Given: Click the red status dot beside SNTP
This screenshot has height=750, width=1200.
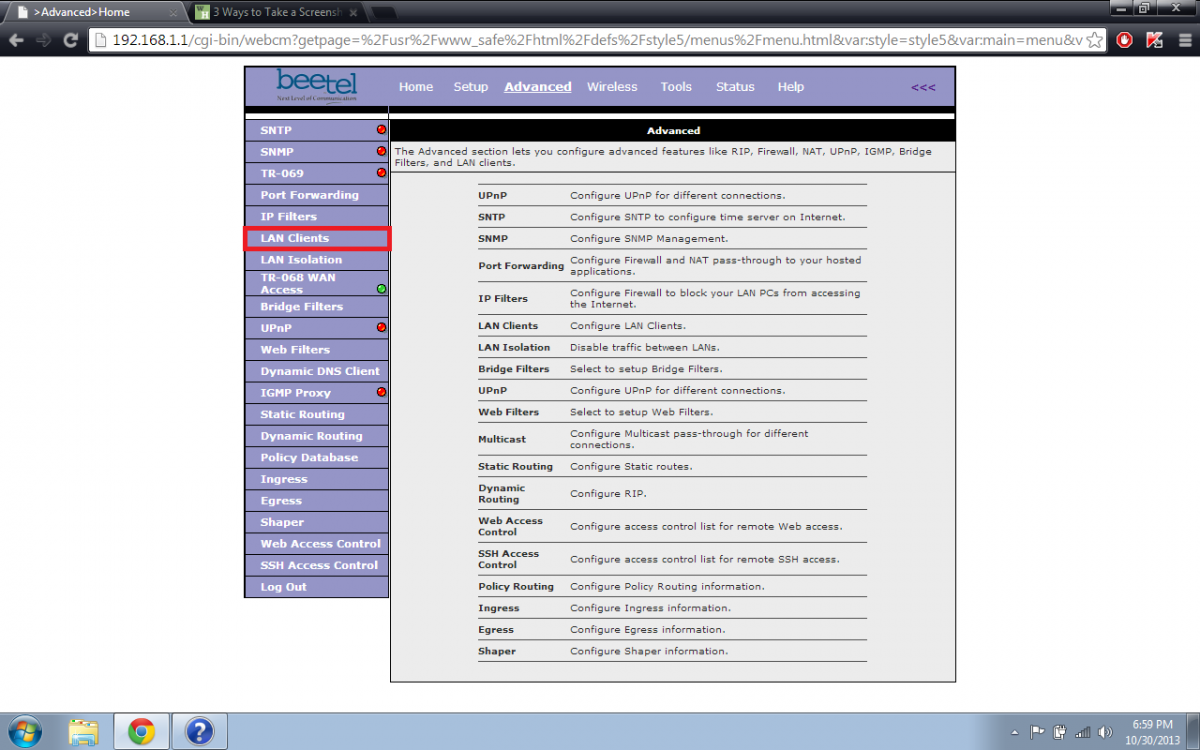Looking at the screenshot, I should pyautogui.click(x=381, y=130).
